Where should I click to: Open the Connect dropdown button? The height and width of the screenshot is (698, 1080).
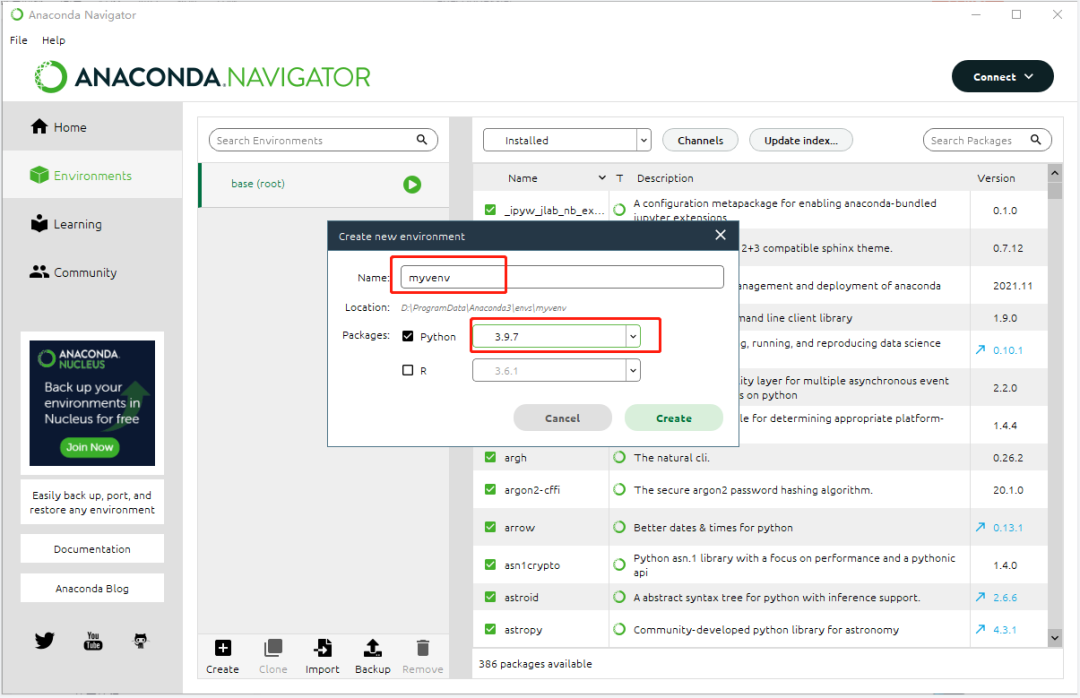(1002, 77)
